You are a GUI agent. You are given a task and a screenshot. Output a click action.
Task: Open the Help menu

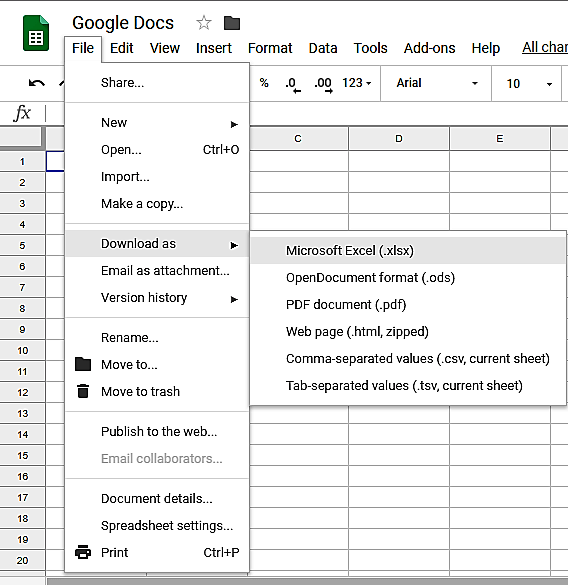click(x=486, y=48)
